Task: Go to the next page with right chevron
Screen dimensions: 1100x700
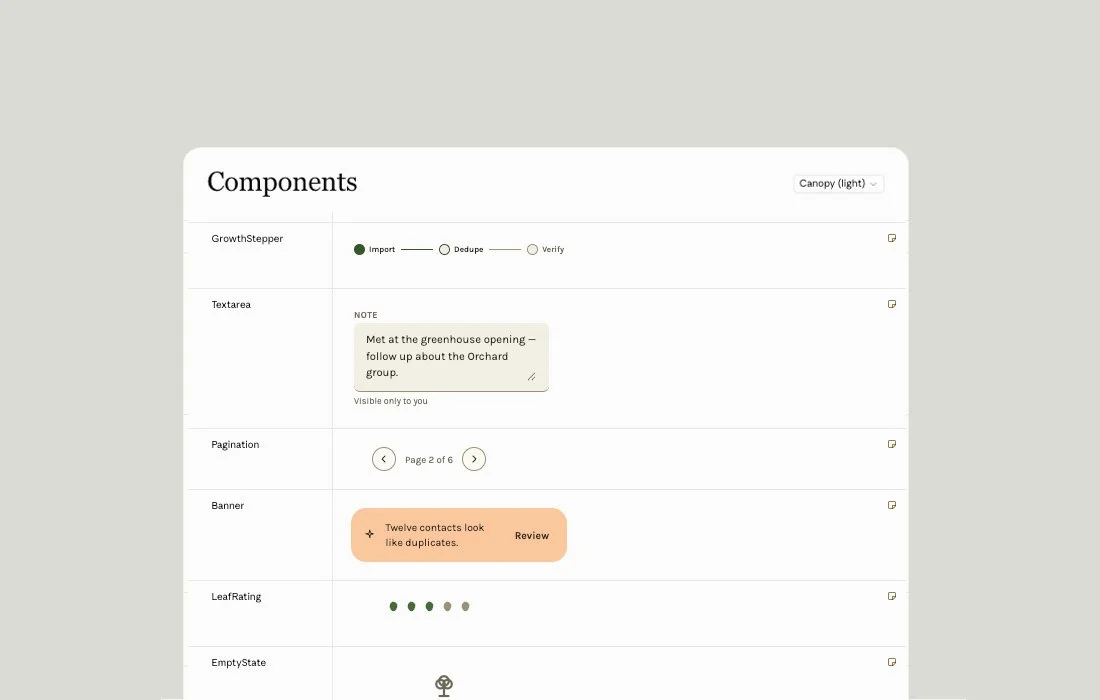Action: 474,459
